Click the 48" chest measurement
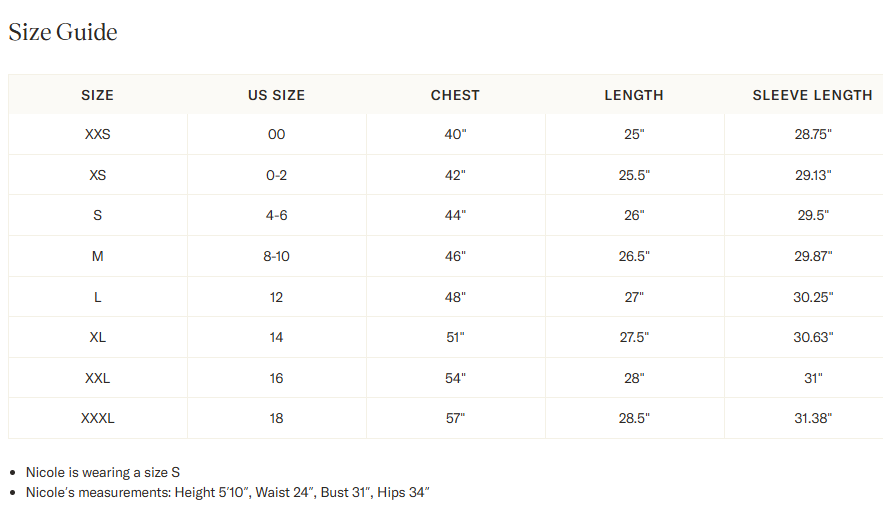This screenshot has width=883, height=525. coord(455,297)
